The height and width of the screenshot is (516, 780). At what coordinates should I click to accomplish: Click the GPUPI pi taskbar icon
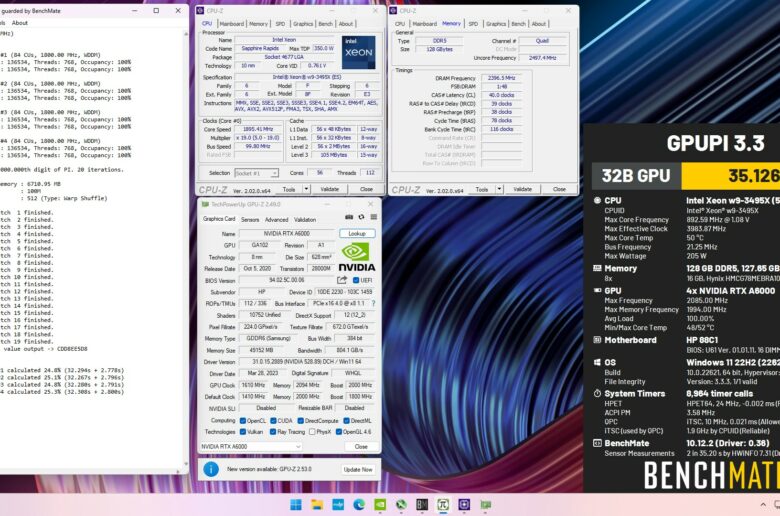pos(443,505)
